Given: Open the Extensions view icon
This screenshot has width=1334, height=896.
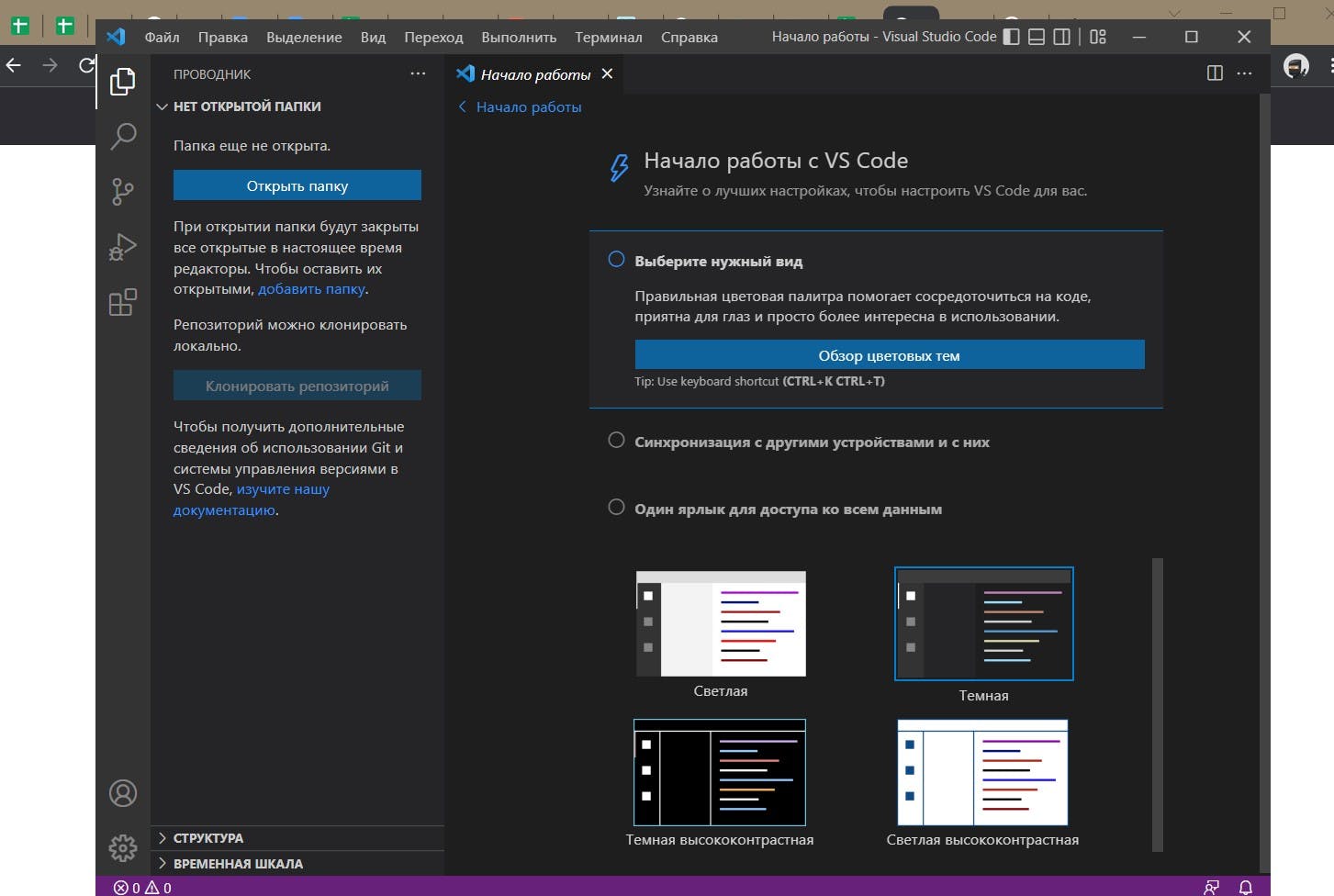Looking at the screenshot, I should tap(123, 301).
